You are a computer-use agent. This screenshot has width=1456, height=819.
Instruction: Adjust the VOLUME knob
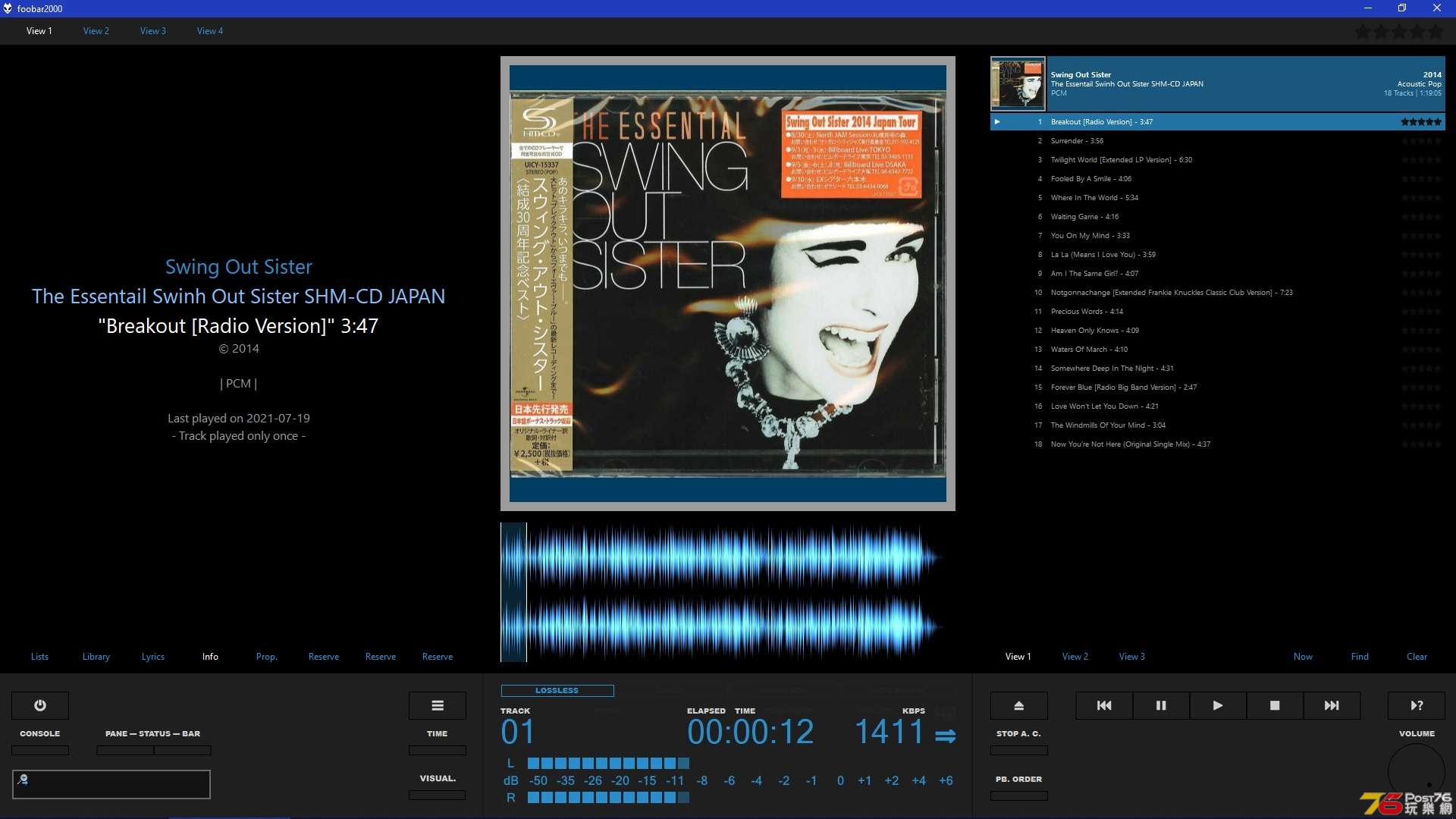(1417, 772)
